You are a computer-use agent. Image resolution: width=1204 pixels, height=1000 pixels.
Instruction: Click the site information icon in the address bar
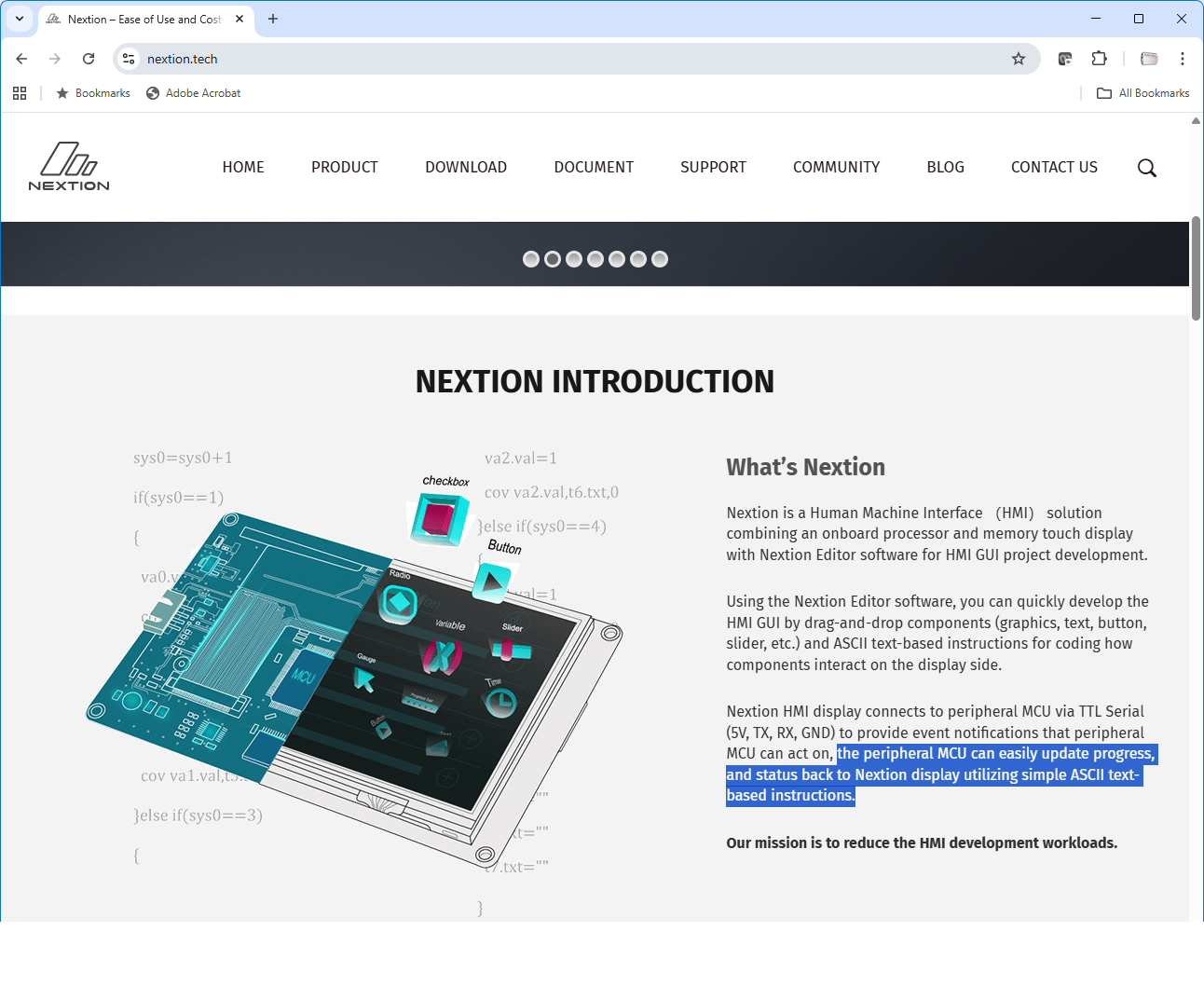pyautogui.click(x=128, y=58)
